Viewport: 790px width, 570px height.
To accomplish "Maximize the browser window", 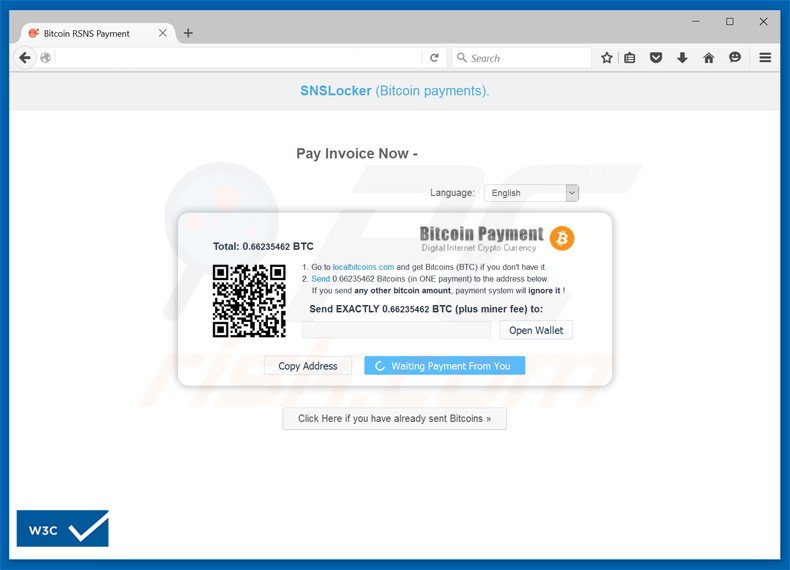I will 730,22.
